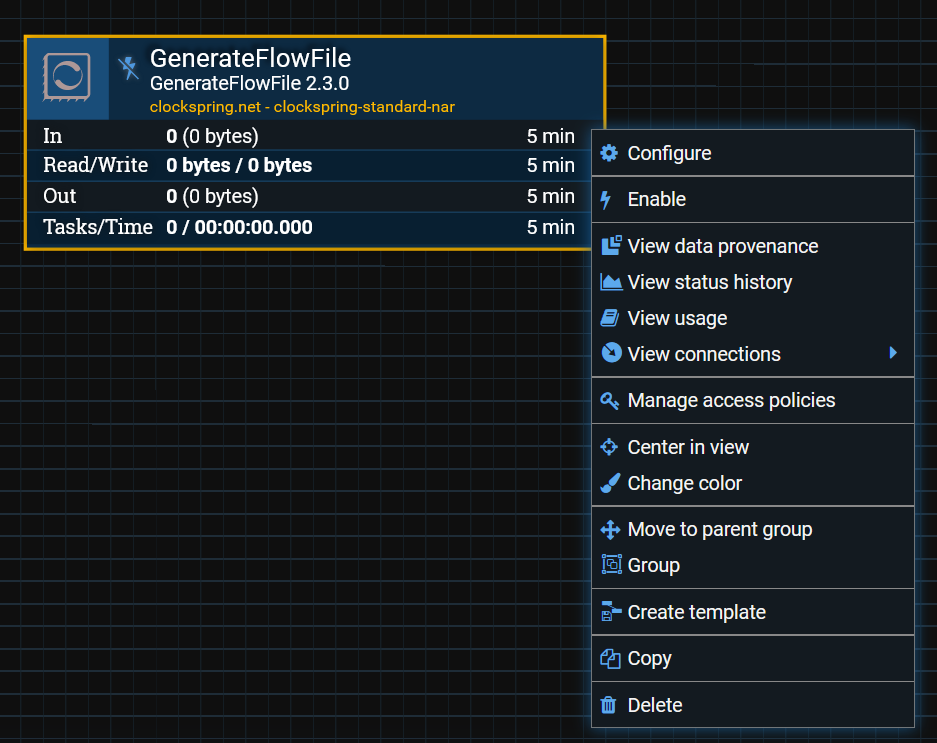The image size is (937, 743).
Task: Click the Read/Write row label
Action: coord(96,165)
